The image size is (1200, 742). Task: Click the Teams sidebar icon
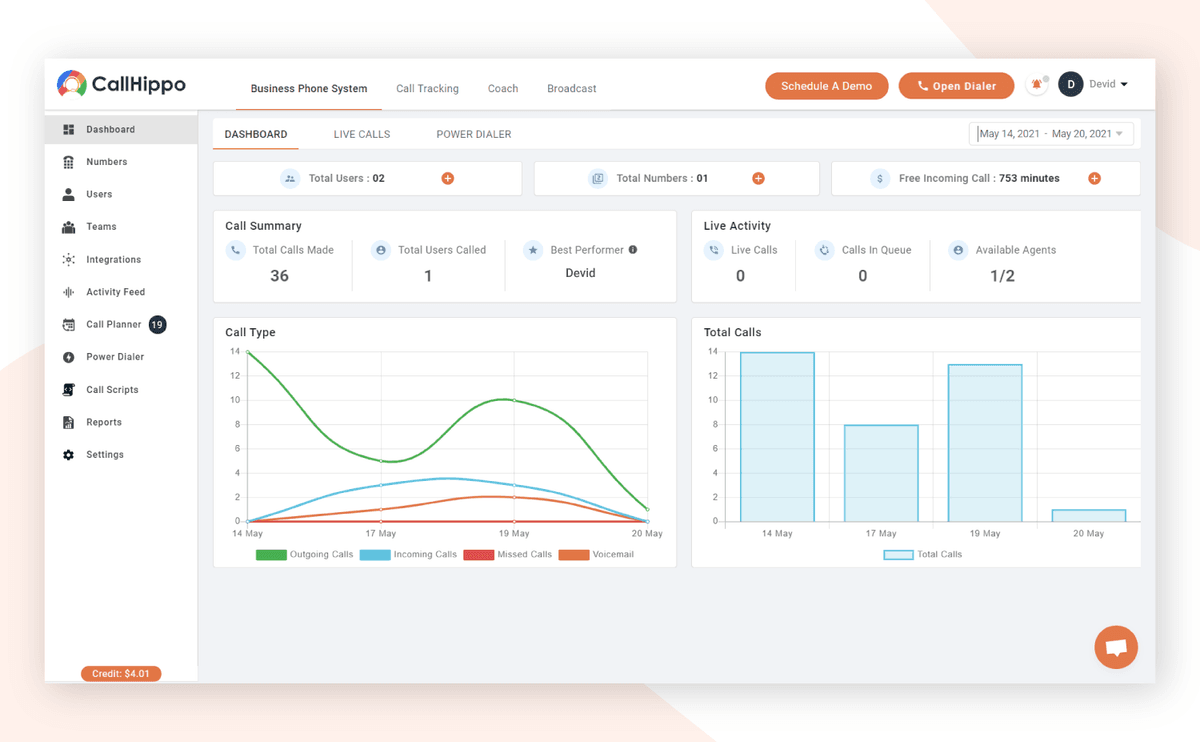click(x=68, y=227)
